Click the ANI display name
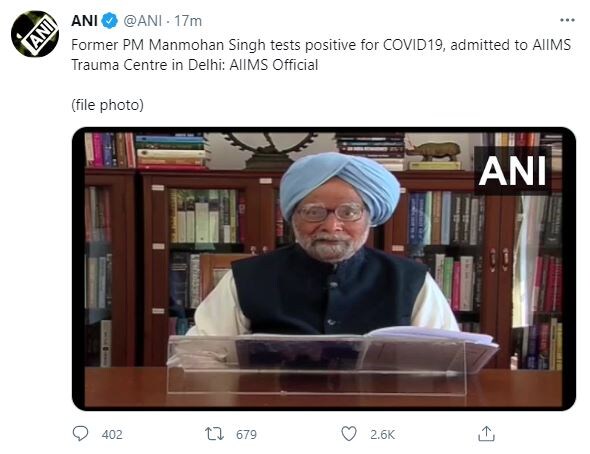Viewport: 590px width, 454px height. (85, 21)
